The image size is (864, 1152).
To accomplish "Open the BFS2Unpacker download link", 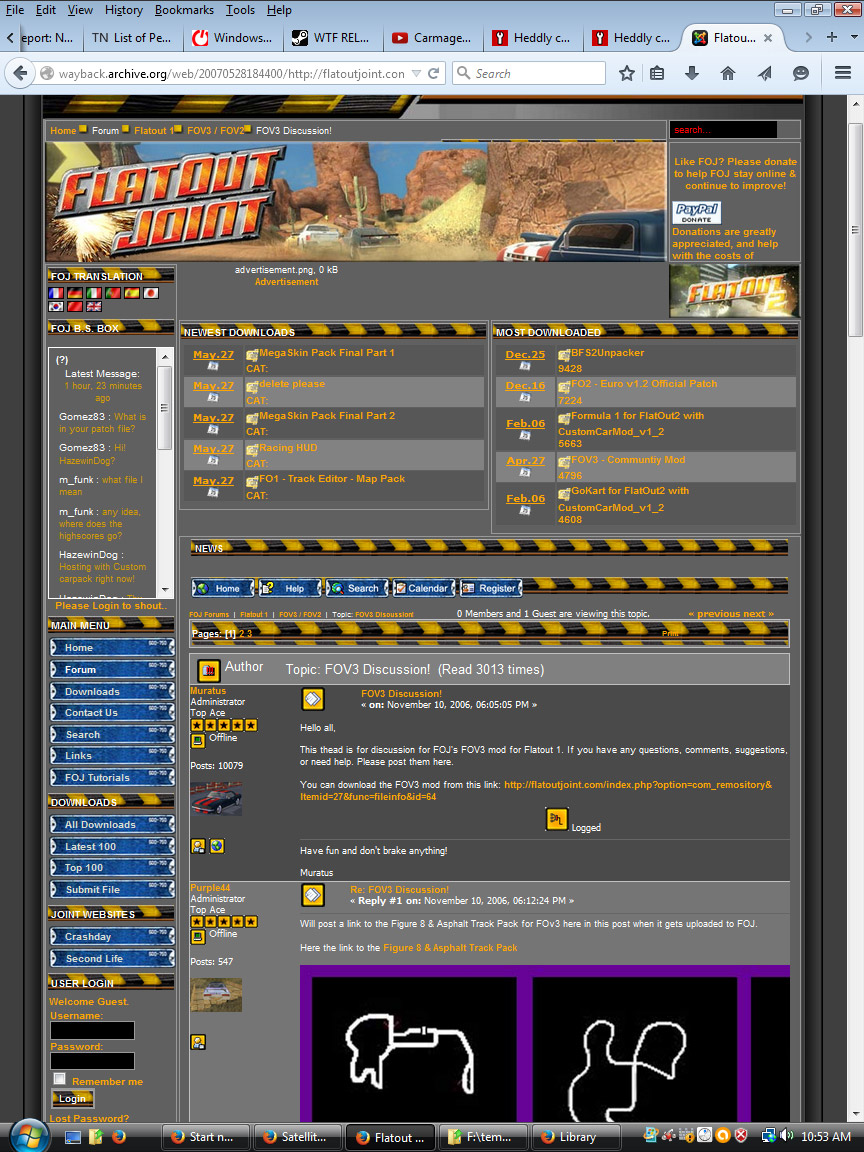I will [608, 353].
